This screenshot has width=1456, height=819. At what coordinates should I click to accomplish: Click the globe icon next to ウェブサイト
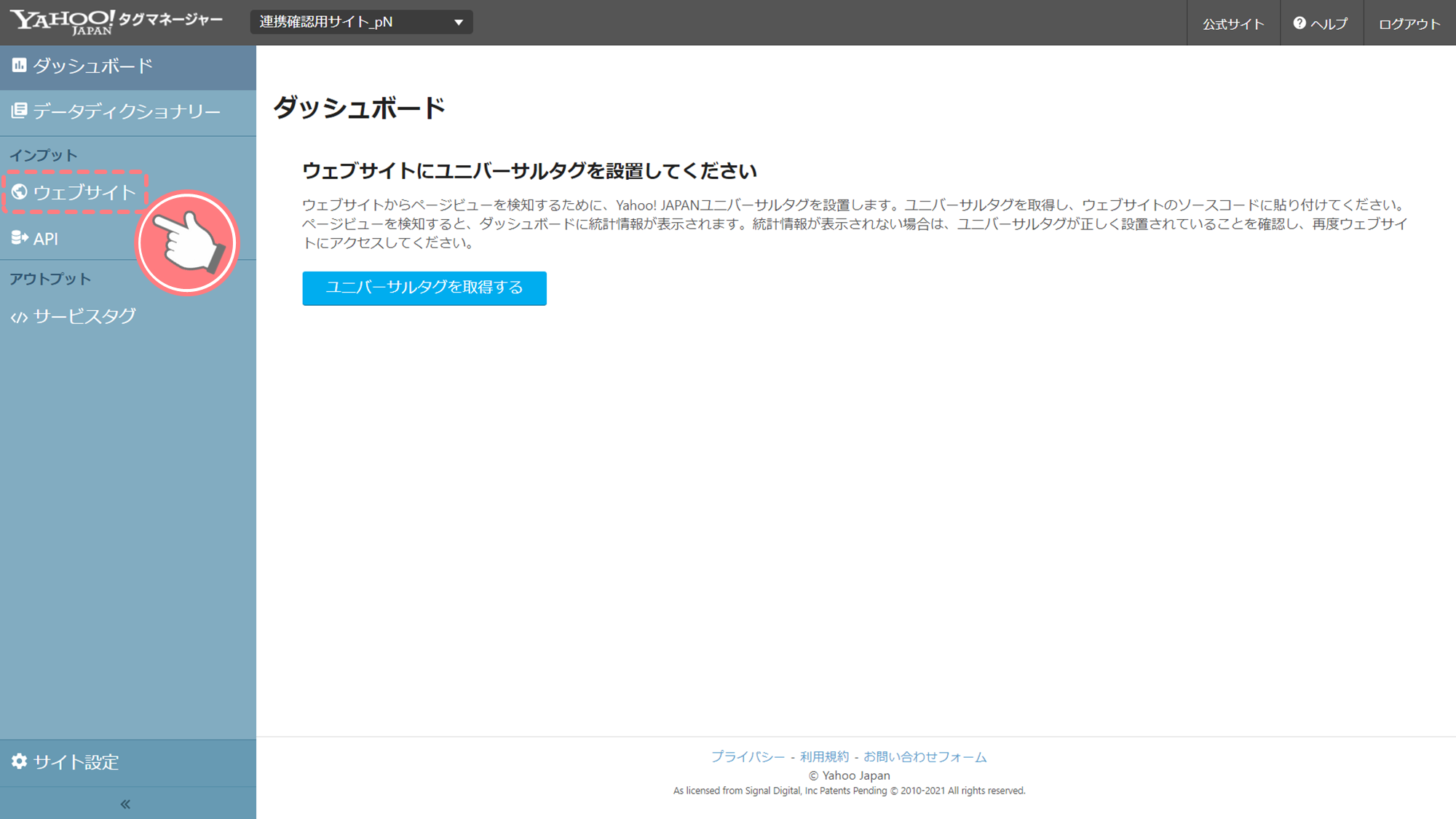pyautogui.click(x=20, y=191)
